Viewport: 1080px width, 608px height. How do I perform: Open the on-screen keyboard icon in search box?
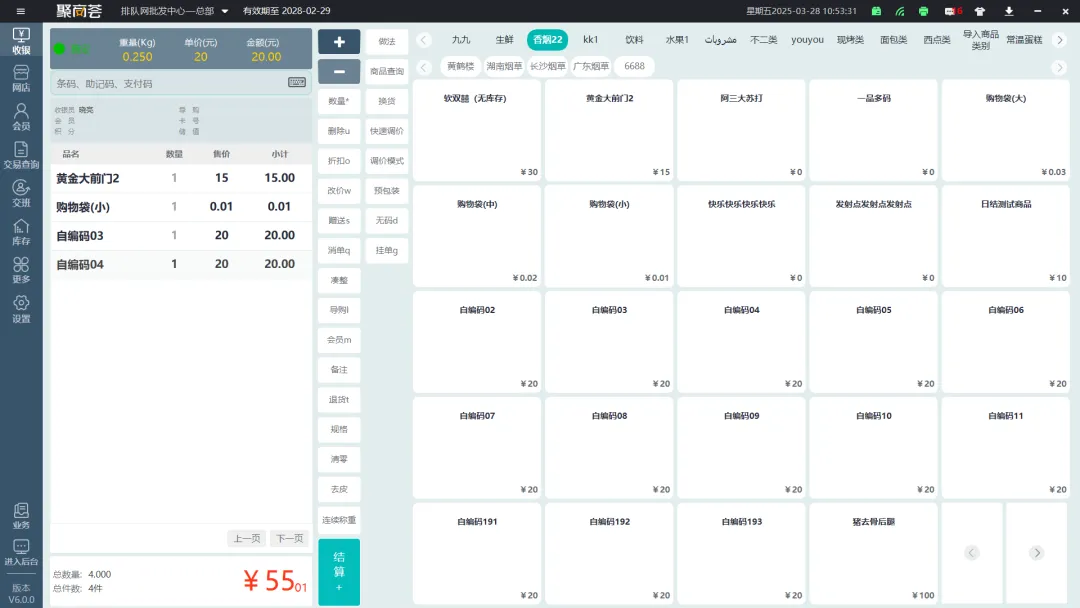[297, 83]
